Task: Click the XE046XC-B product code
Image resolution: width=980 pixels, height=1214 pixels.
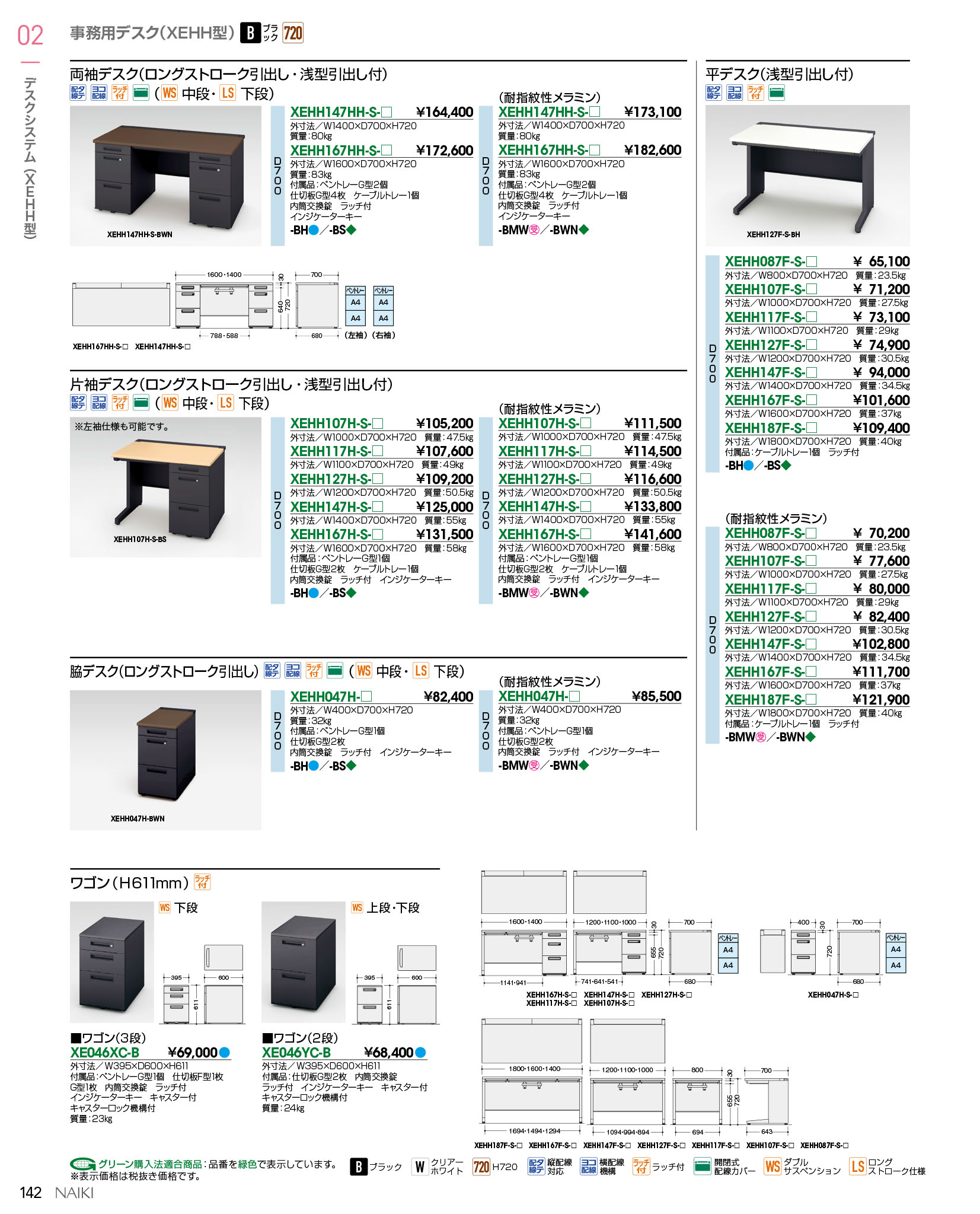Action: [105, 1052]
